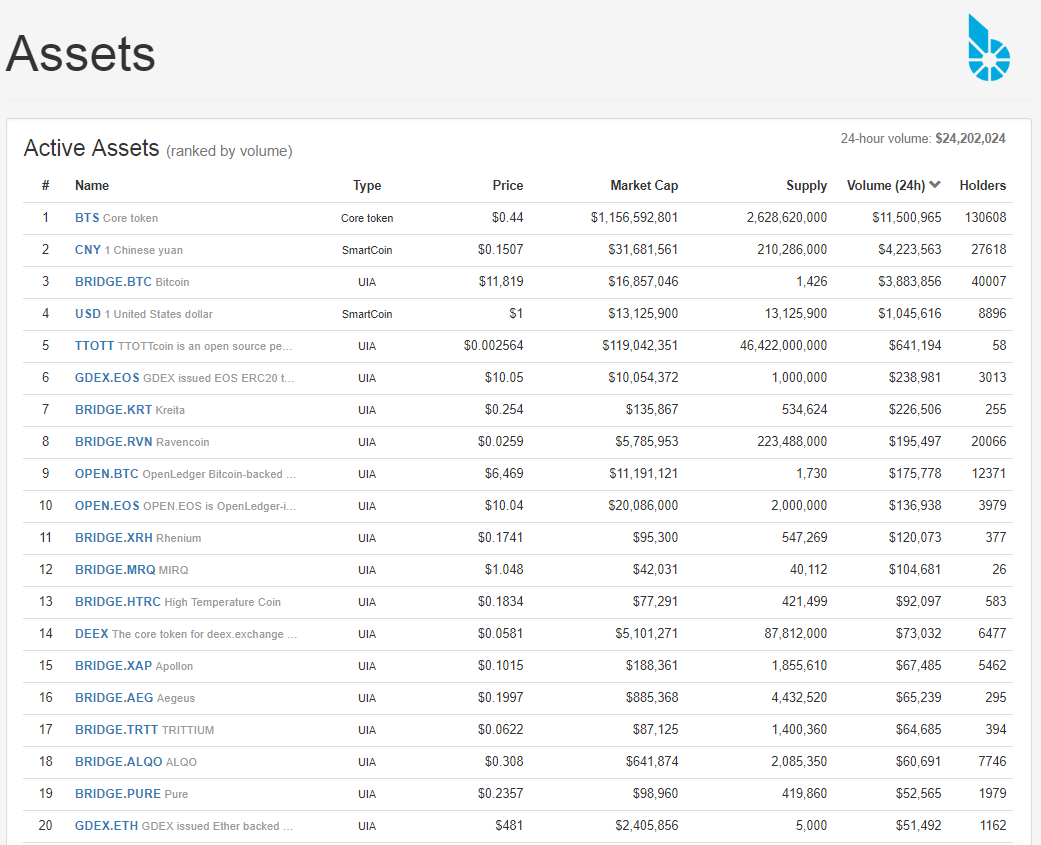Open the CNY asset link
This screenshot has width=1041, height=845.
pyautogui.click(x=88, y=250)
